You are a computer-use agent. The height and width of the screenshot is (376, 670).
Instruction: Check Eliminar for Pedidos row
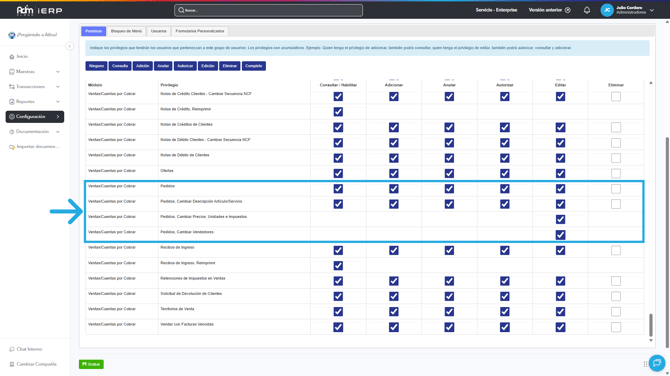point(616,189)
